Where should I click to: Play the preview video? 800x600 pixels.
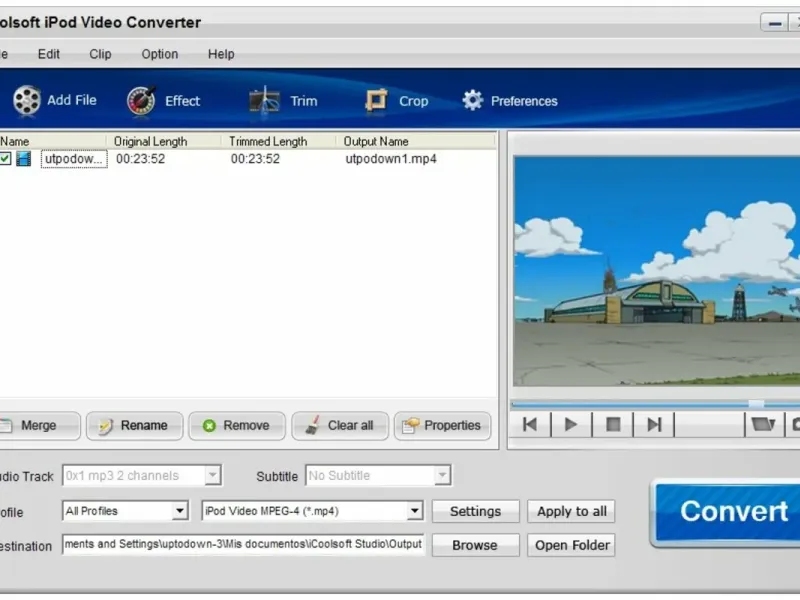(571, 424)
